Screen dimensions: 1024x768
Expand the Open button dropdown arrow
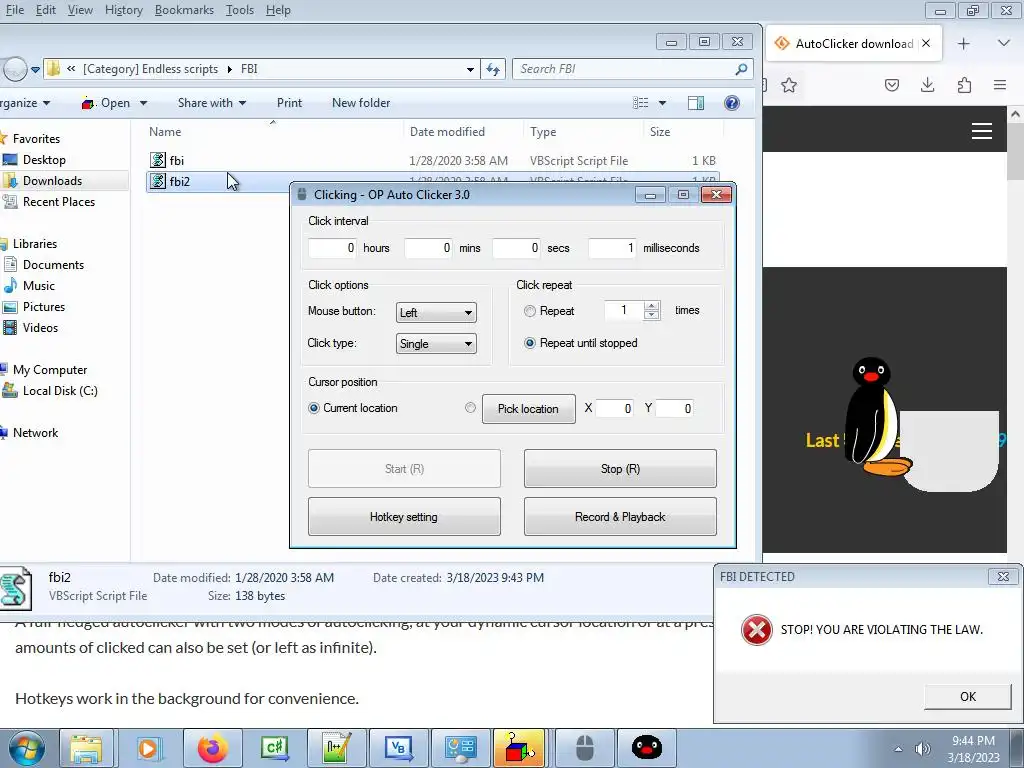(143, 103)
